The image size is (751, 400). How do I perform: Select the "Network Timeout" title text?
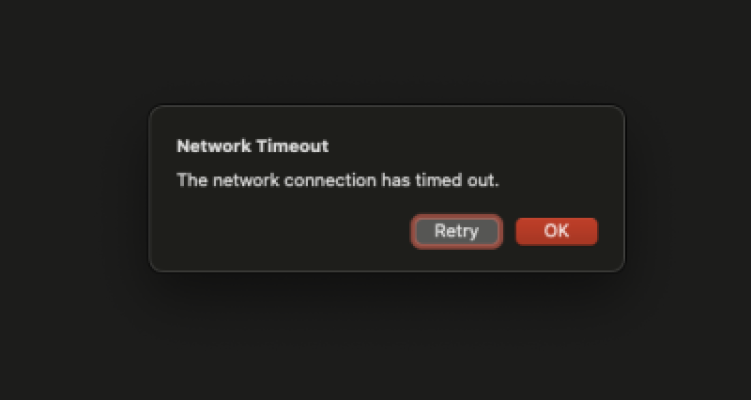(x=252, y=146)
